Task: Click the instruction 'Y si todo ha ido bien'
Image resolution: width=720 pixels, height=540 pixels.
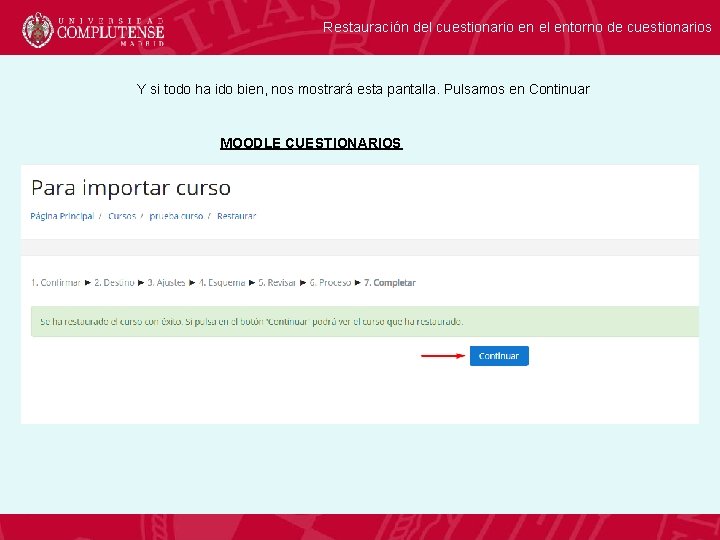Action: (202, 89)
